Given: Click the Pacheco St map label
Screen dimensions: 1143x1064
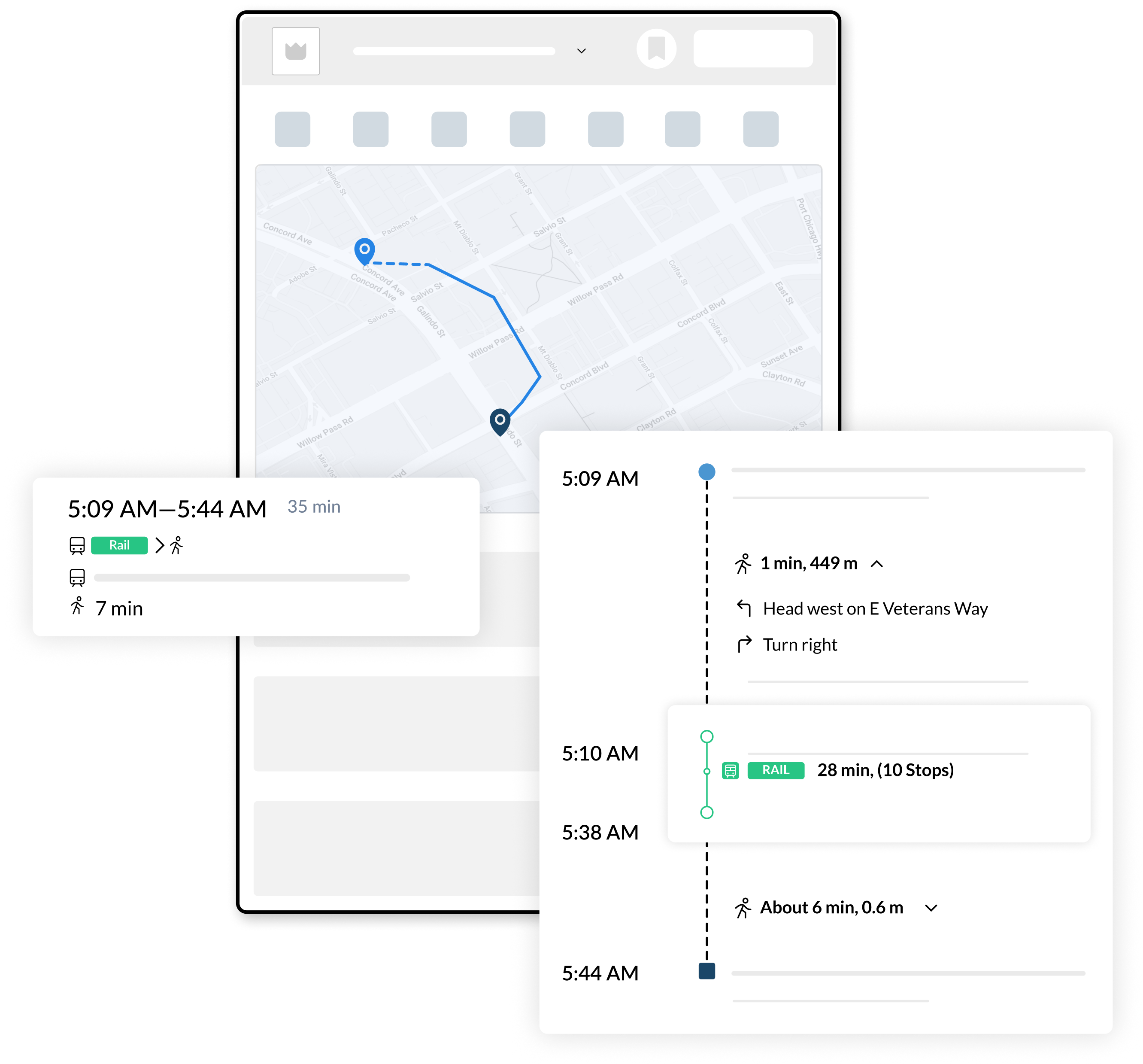Looking at the screenshot, I should click(x=399, y=225).
